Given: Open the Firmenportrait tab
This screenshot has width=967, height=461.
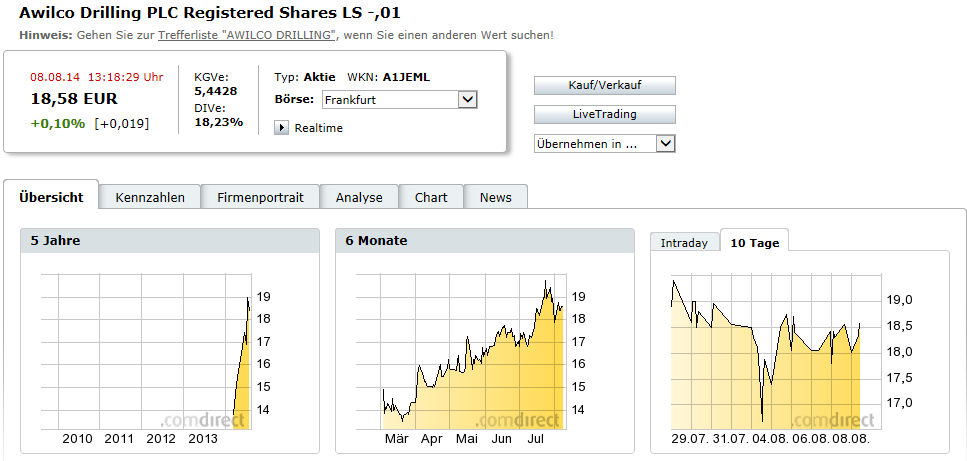Looking at the screenshot, I should [260, 197].
